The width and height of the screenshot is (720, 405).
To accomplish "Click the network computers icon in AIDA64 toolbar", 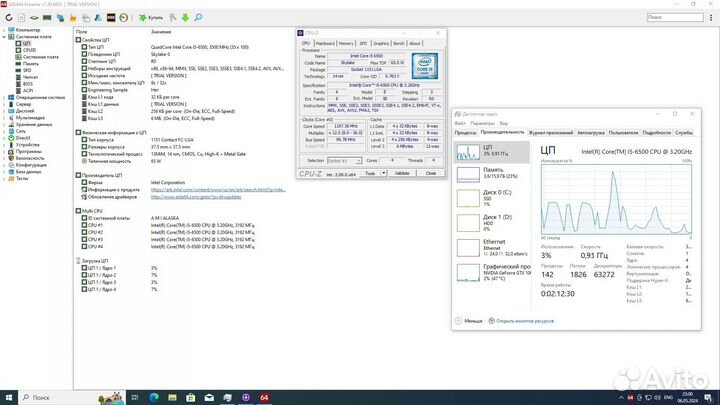I will [60, 18].
